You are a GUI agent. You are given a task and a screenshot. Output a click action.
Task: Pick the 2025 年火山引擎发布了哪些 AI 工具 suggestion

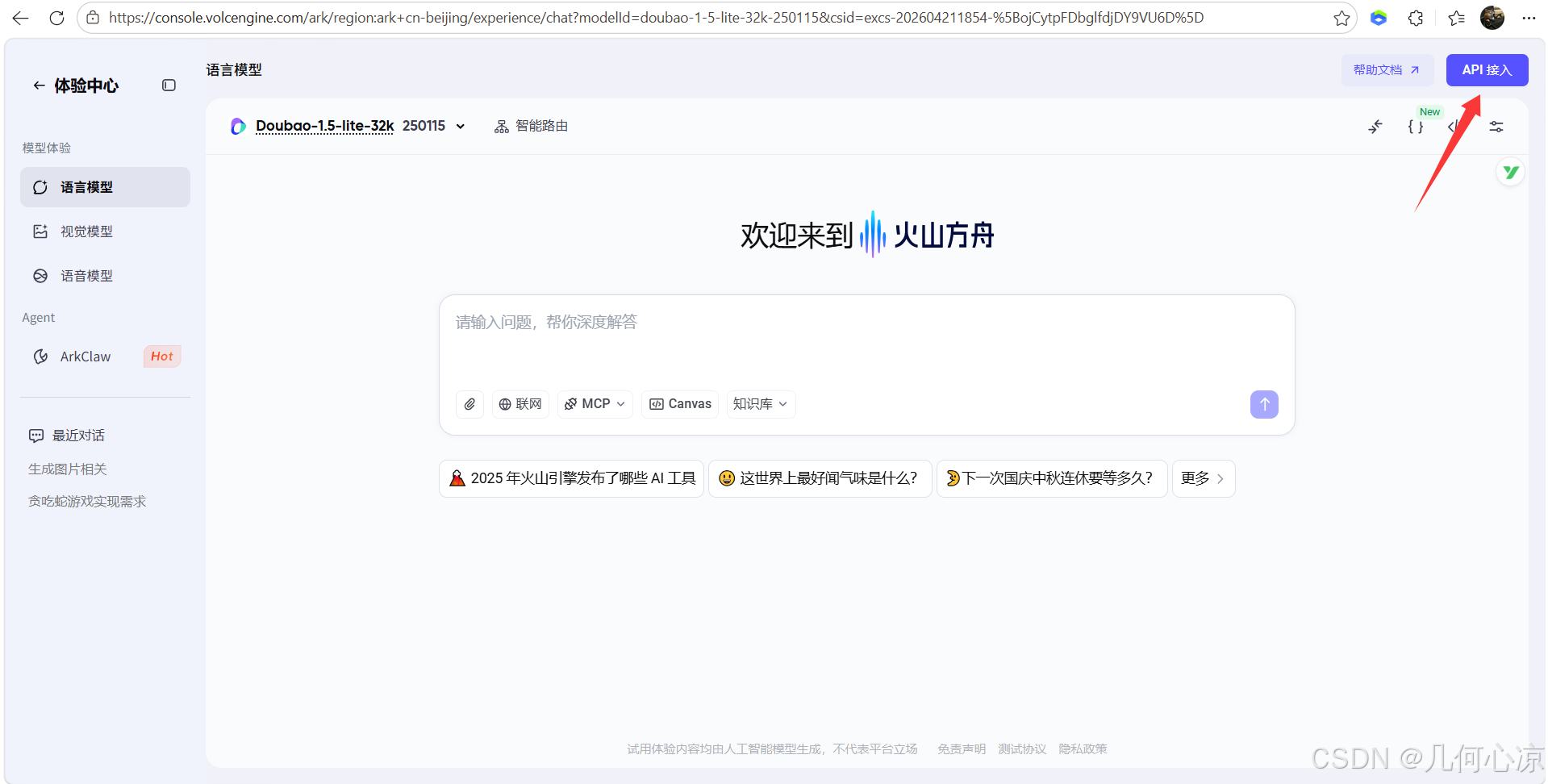(x=572, y=478)
